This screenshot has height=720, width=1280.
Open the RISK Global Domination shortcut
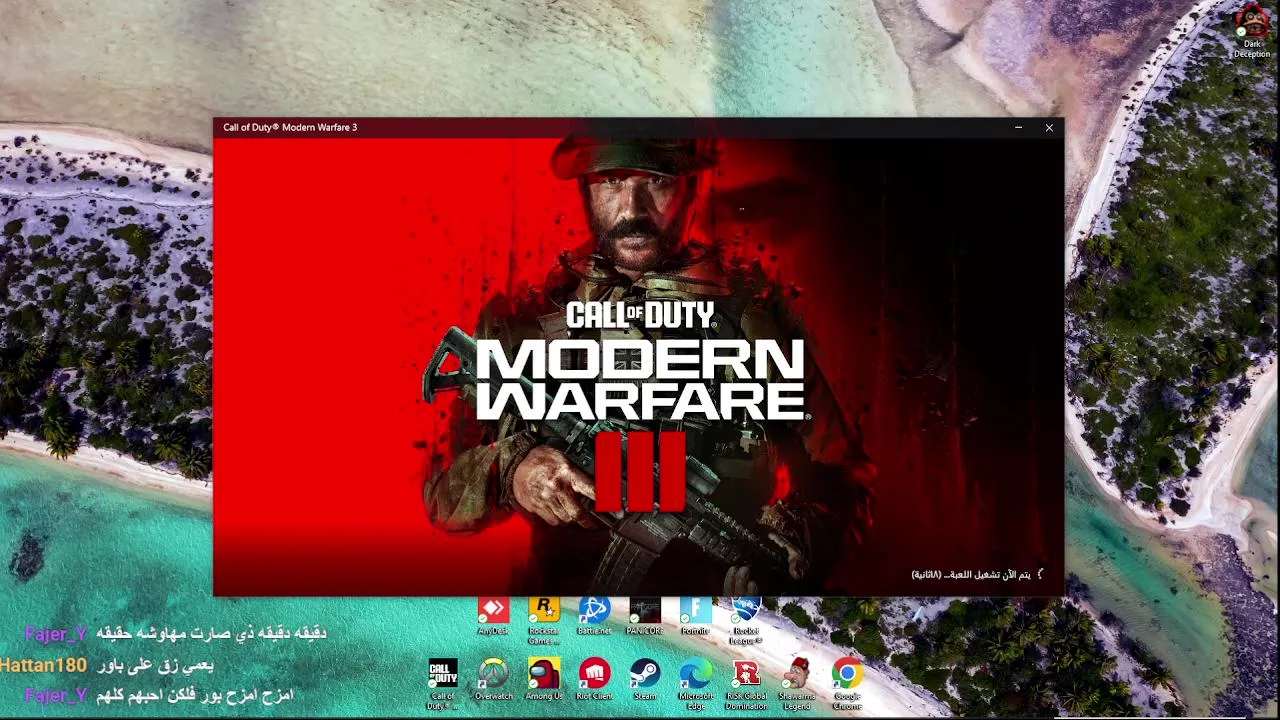746,682
